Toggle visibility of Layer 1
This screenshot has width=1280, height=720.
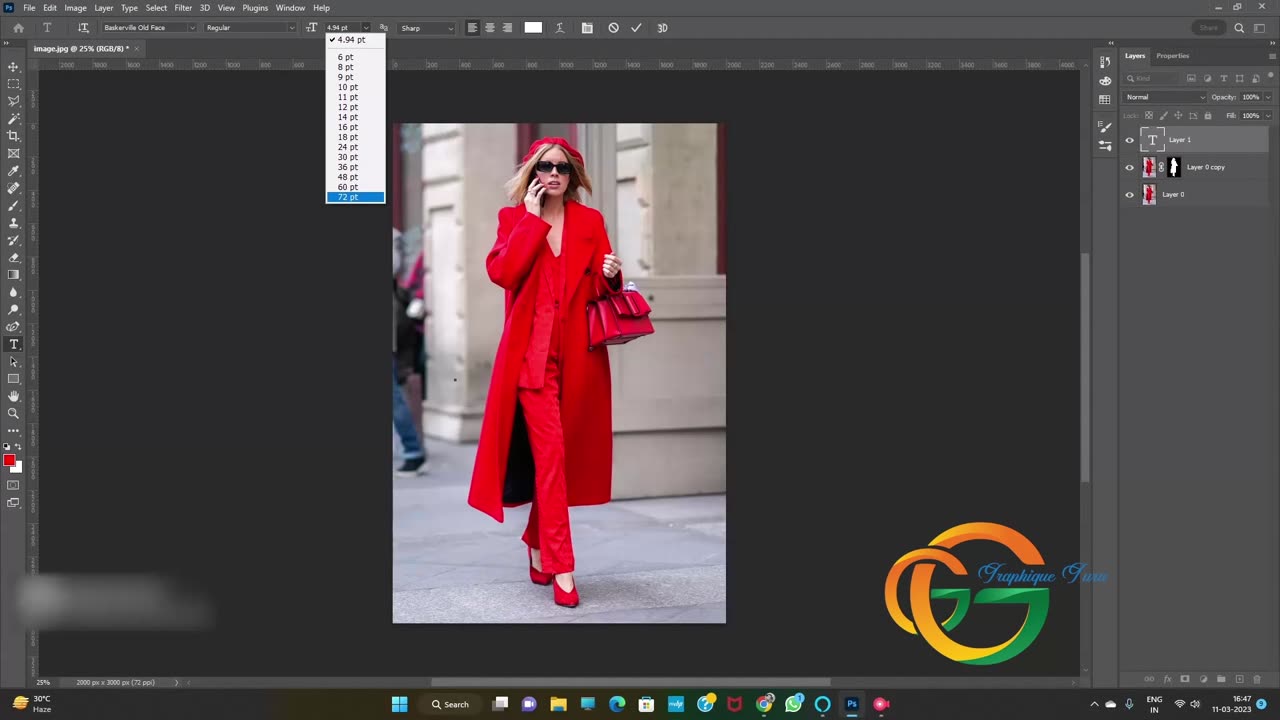point(1130,140)
